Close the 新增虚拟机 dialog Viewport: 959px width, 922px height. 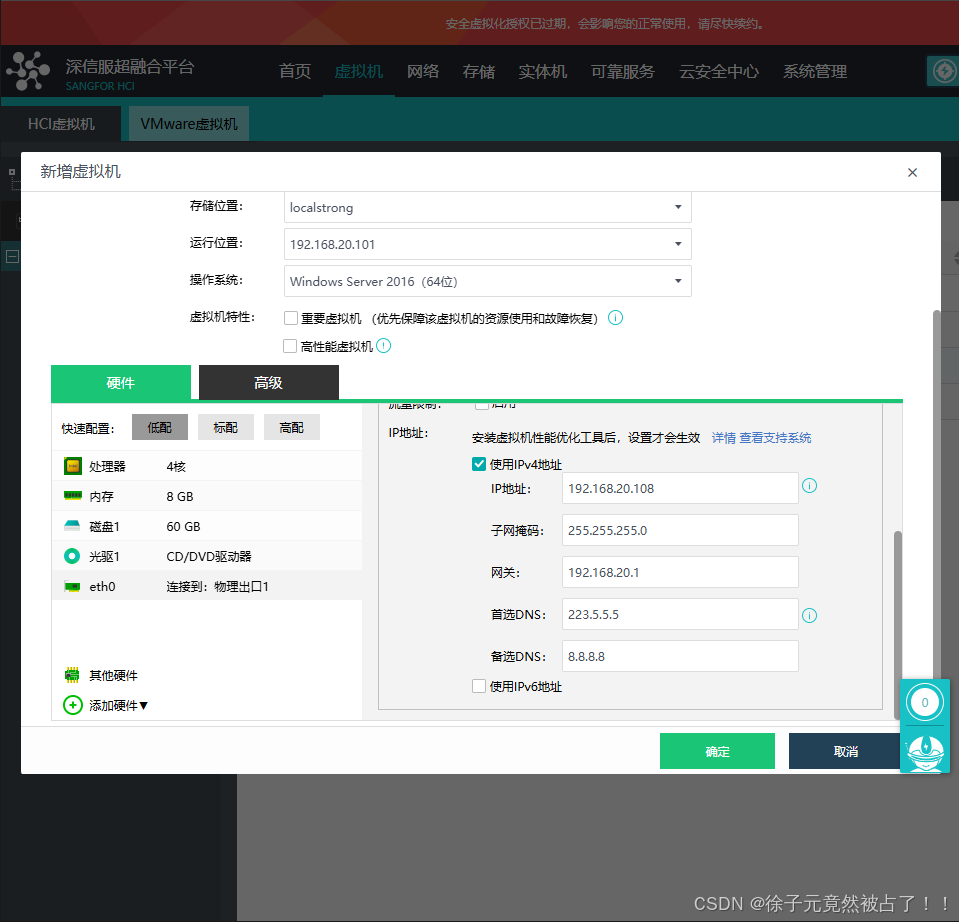(x=913, y=172)
